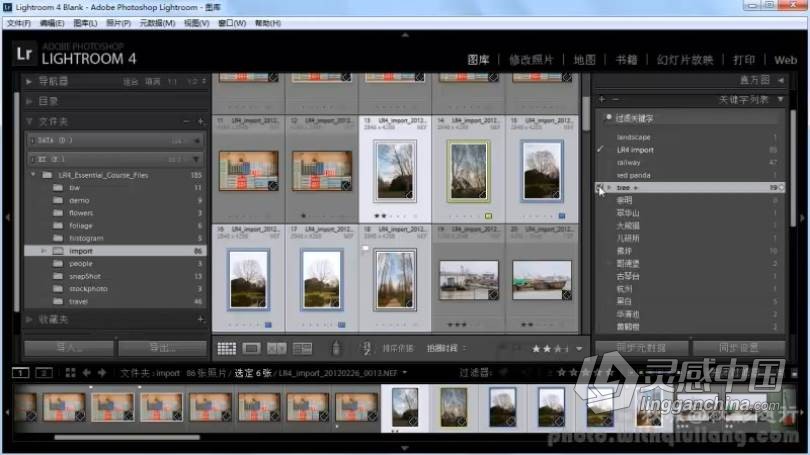
Task: Jump to grid view from filmstrip bar
Action: [70, 372]
